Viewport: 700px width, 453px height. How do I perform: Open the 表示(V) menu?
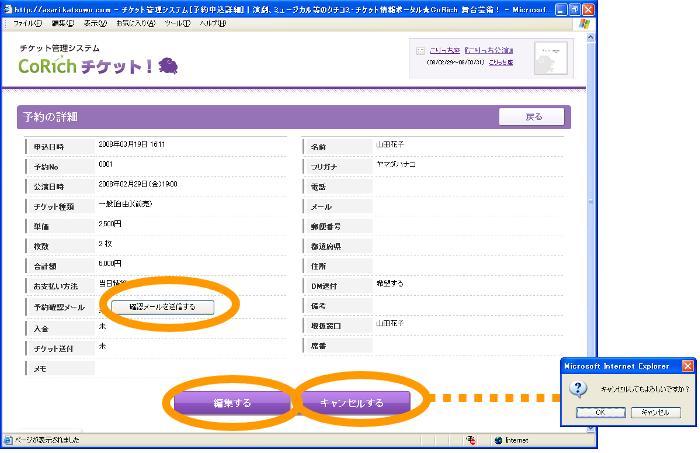(x=96, y=23)
